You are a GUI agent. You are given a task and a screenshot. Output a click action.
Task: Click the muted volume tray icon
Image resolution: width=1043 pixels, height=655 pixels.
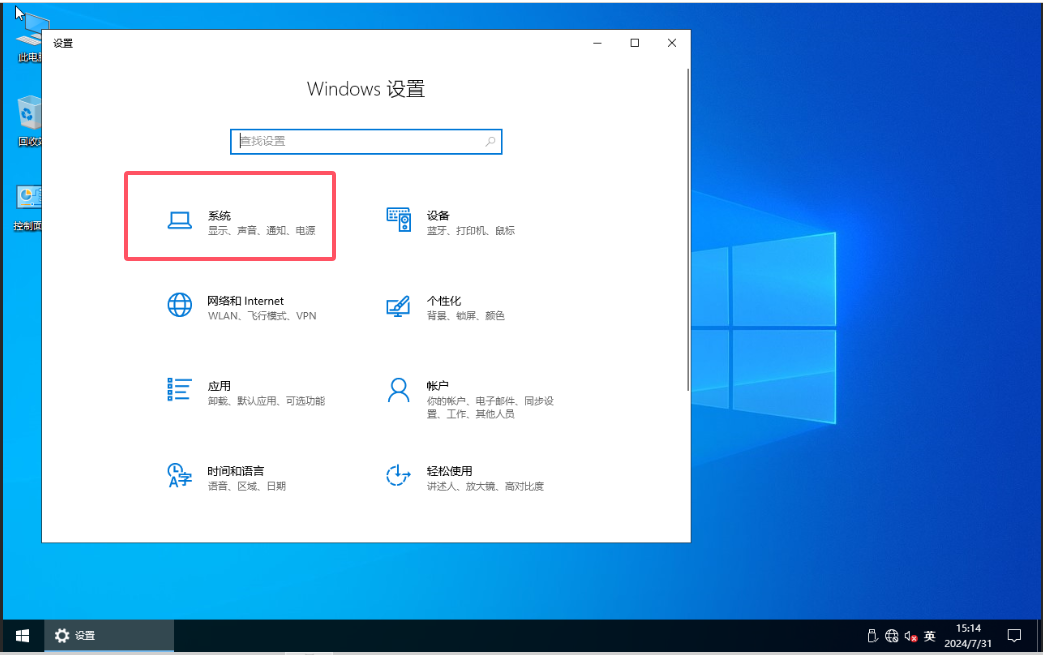click(x=911, y=636)
